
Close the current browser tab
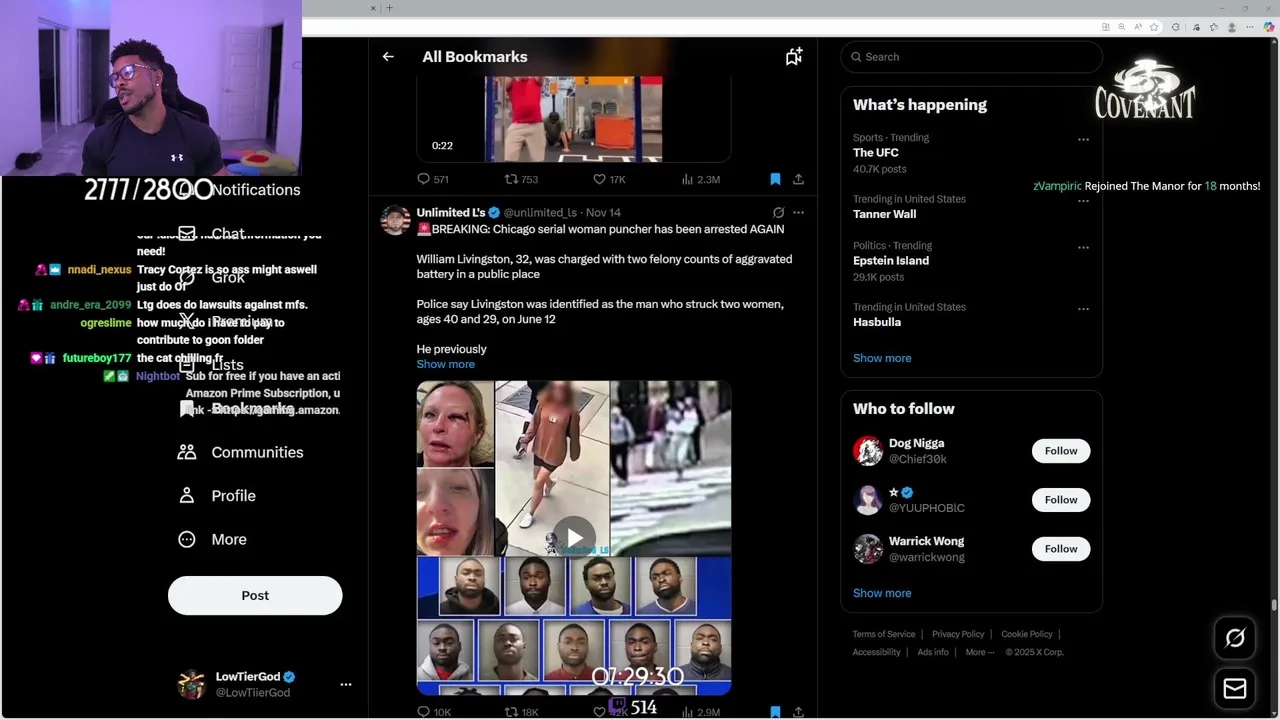(373, 8)
